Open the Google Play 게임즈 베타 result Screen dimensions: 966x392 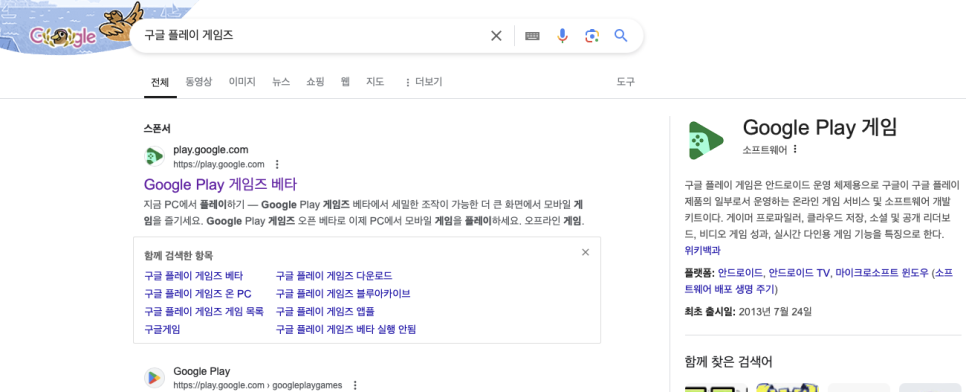click(221, 184)
